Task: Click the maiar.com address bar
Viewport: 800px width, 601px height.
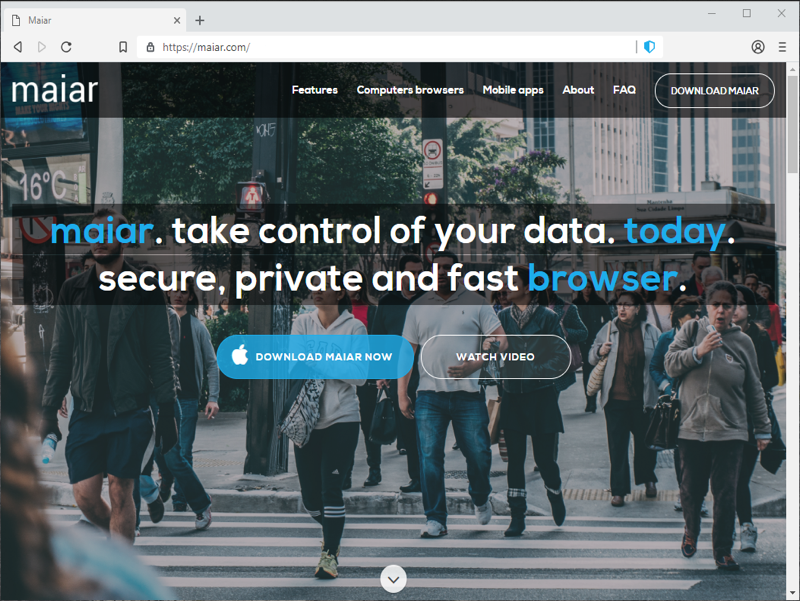Action: coord(390,47)
